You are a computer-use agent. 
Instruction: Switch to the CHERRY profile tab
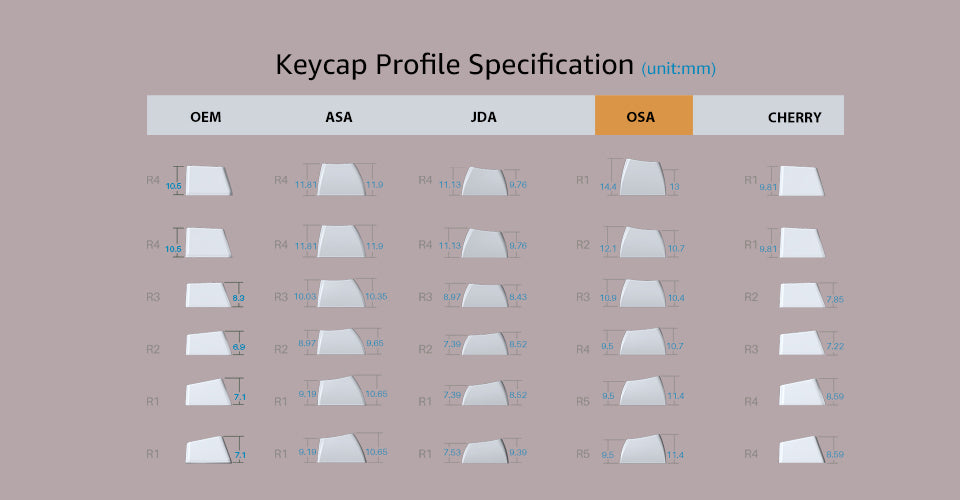coord(794,117)
